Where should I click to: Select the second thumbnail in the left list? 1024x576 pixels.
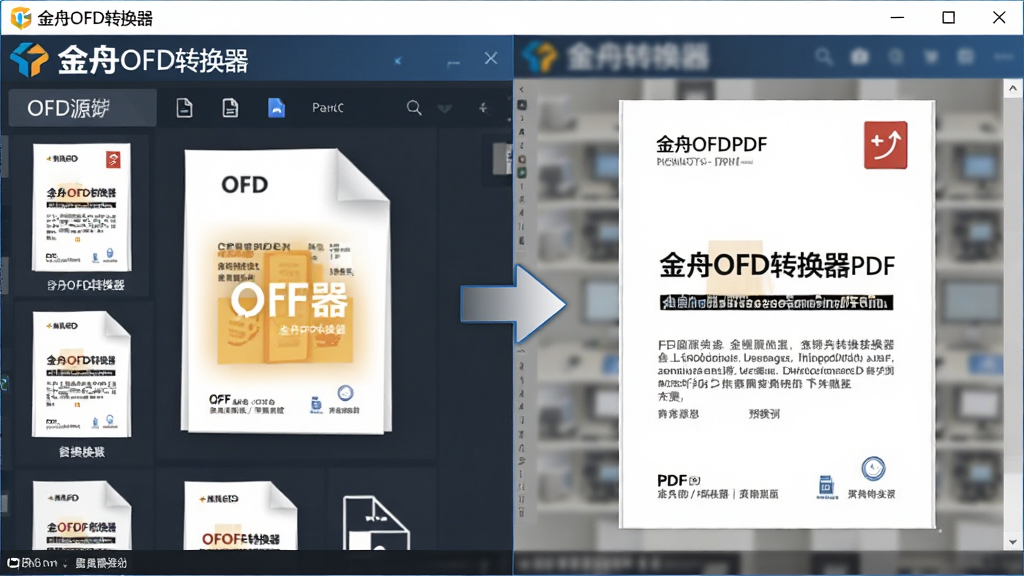tap(82, 374)
